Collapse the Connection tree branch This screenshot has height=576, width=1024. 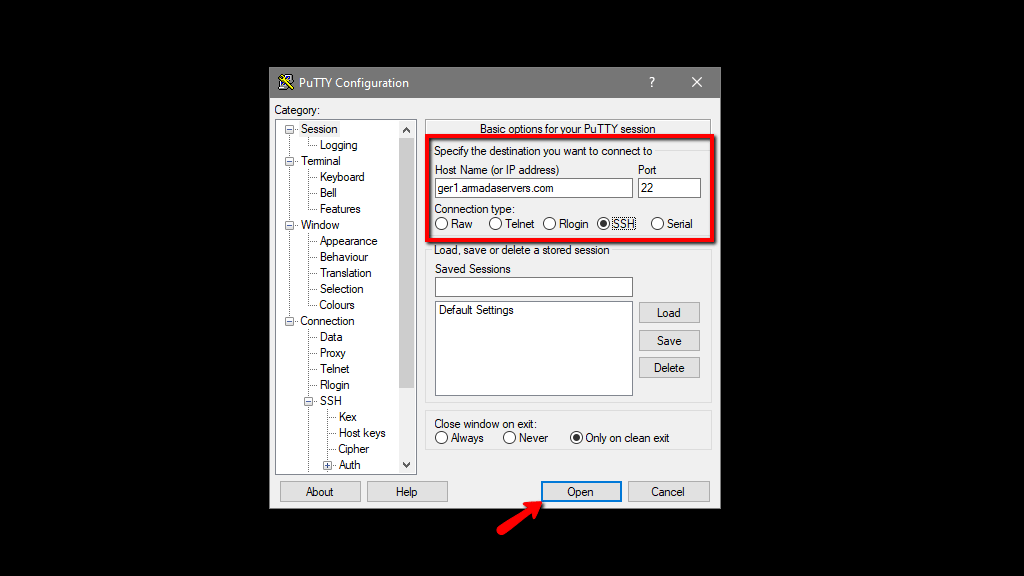coord(289,320)
